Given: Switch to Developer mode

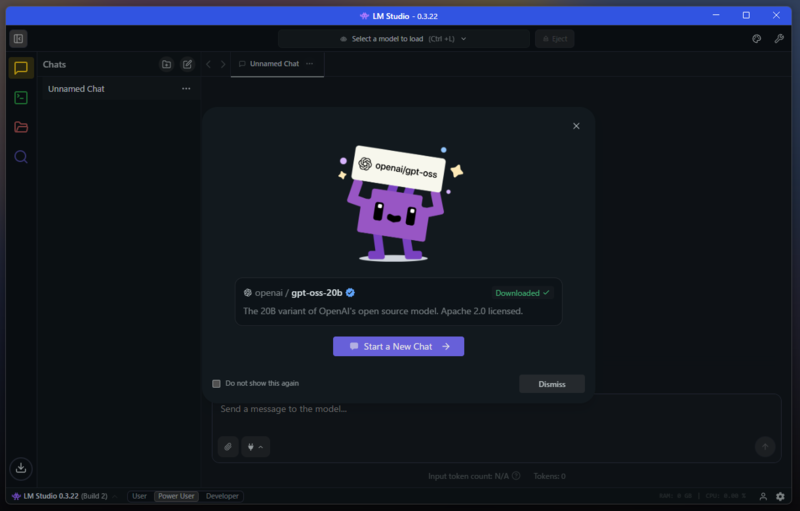Looking at the screenshot, I should point(222,496).
